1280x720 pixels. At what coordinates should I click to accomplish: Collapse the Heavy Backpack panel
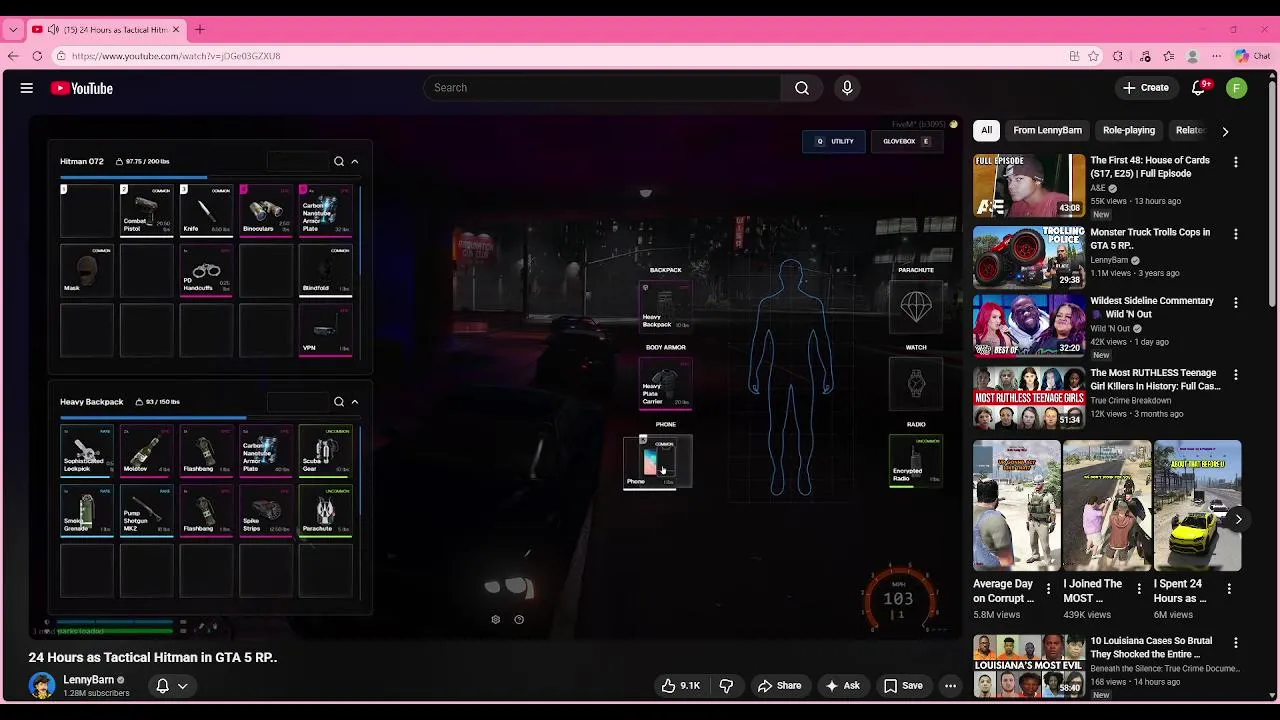click(x=354, y=402)
